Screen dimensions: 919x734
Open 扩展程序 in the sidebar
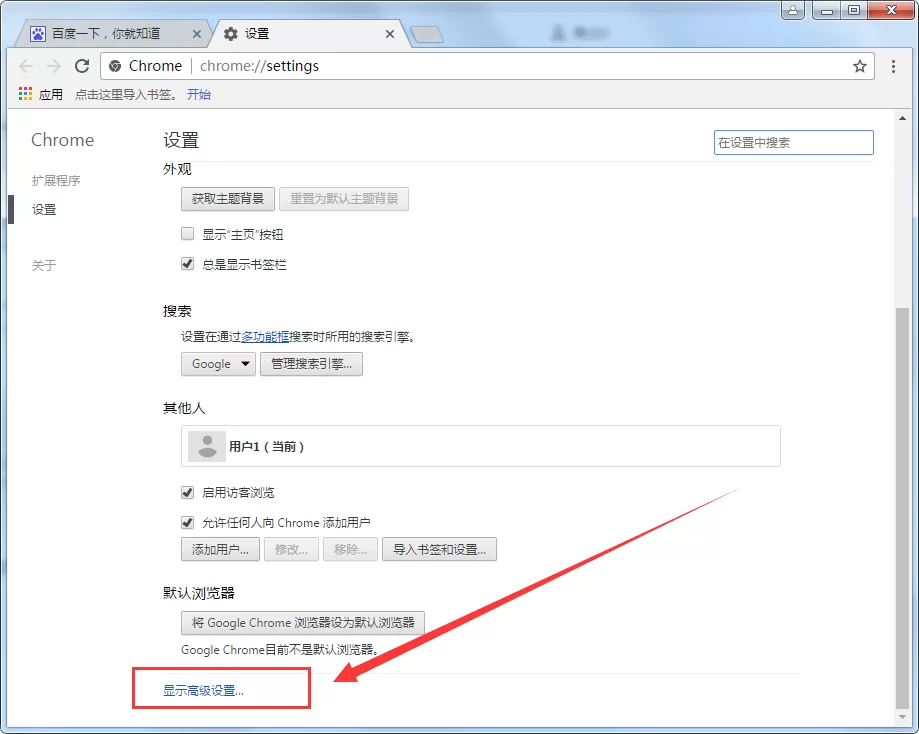[x=56, y=181]
